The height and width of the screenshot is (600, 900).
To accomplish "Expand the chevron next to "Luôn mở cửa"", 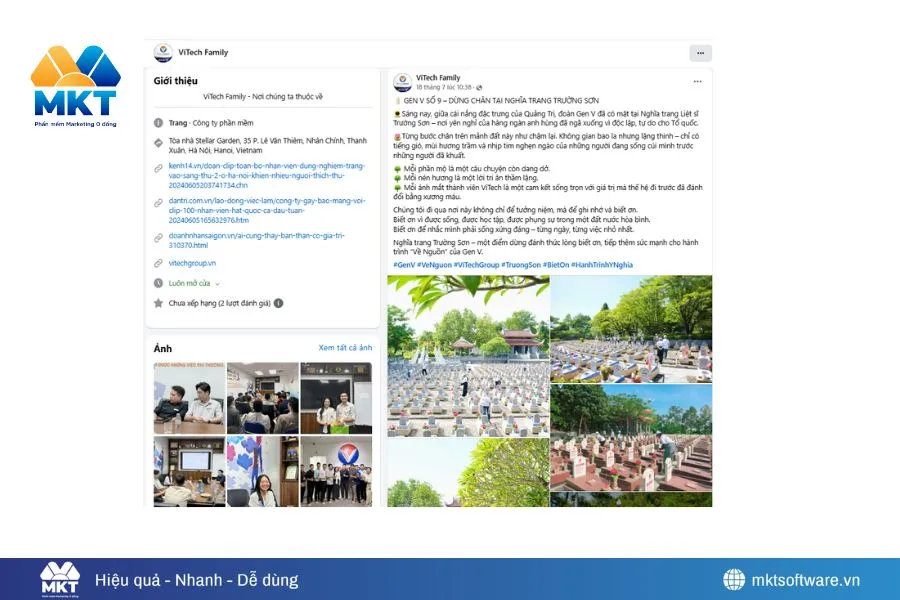I will coord(216,282).
